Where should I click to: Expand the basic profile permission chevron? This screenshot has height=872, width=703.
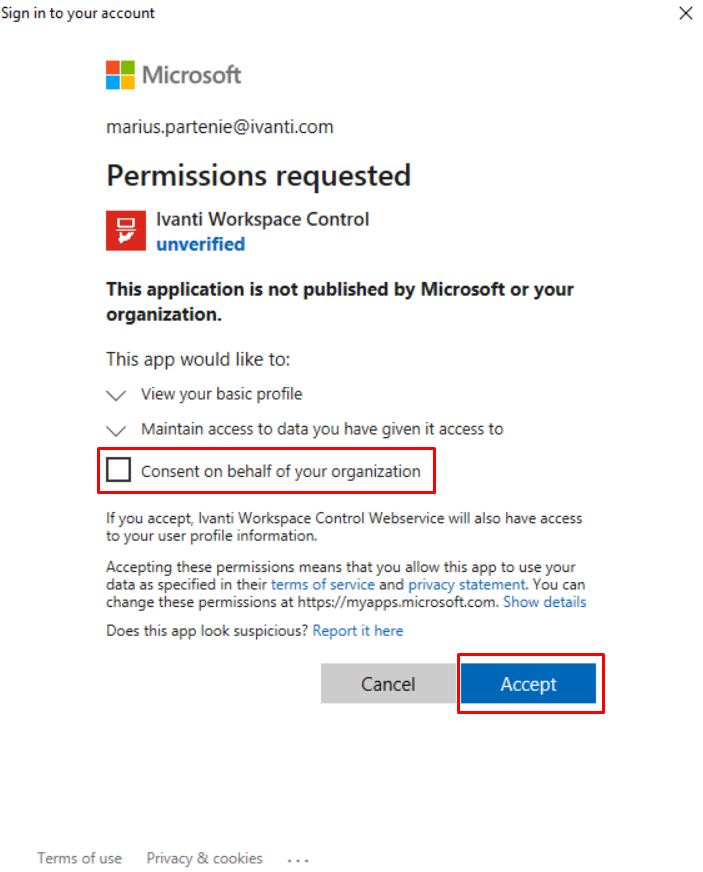pos(117,395)
